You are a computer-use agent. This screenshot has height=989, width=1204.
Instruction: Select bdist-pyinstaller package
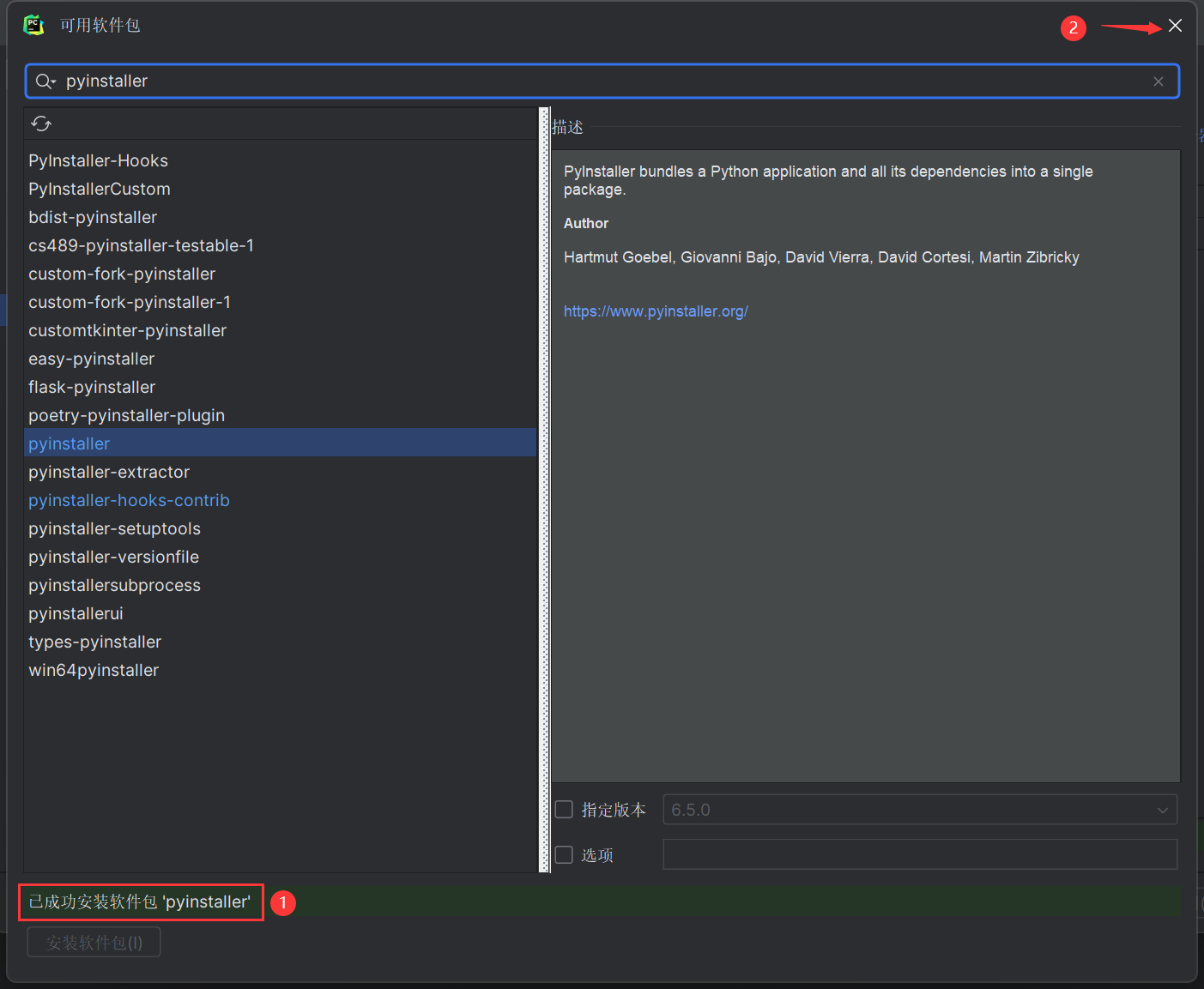point(280,217)
